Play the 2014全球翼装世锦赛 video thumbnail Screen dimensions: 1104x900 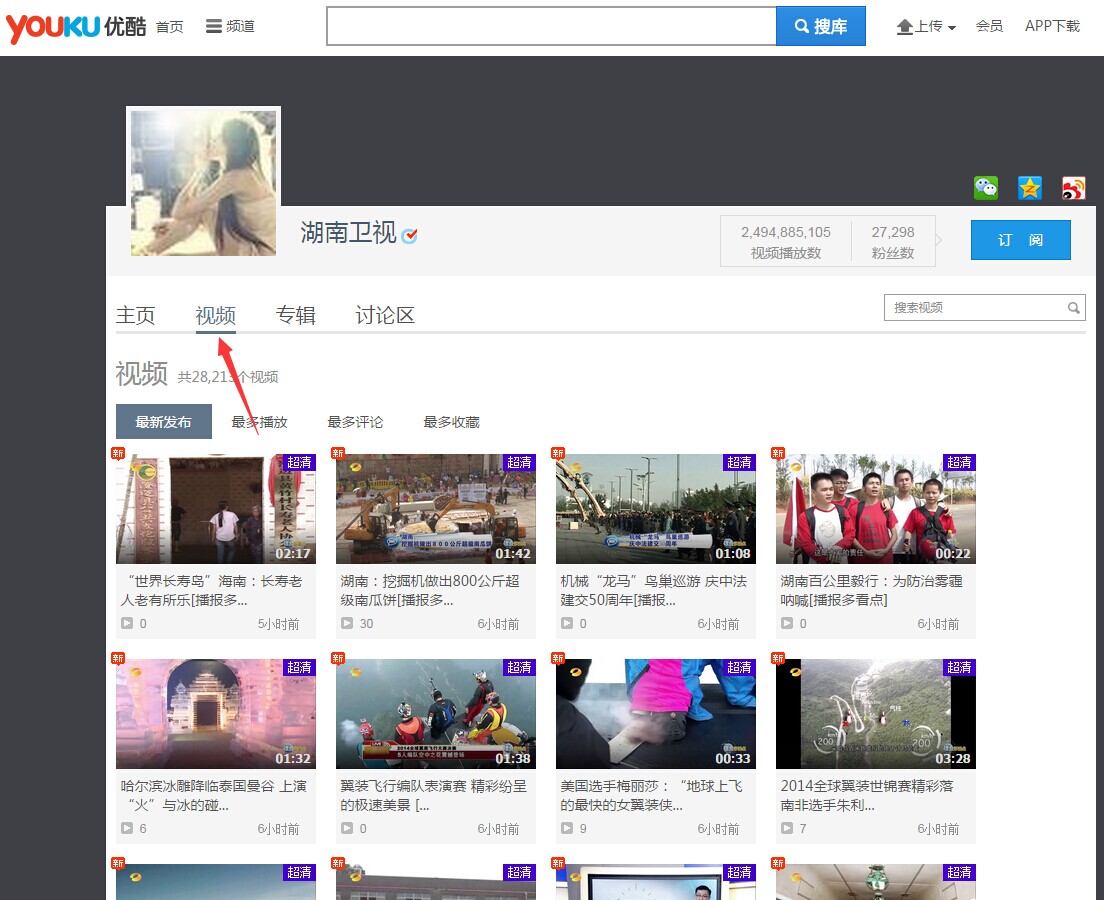click(x=876, y=713)
